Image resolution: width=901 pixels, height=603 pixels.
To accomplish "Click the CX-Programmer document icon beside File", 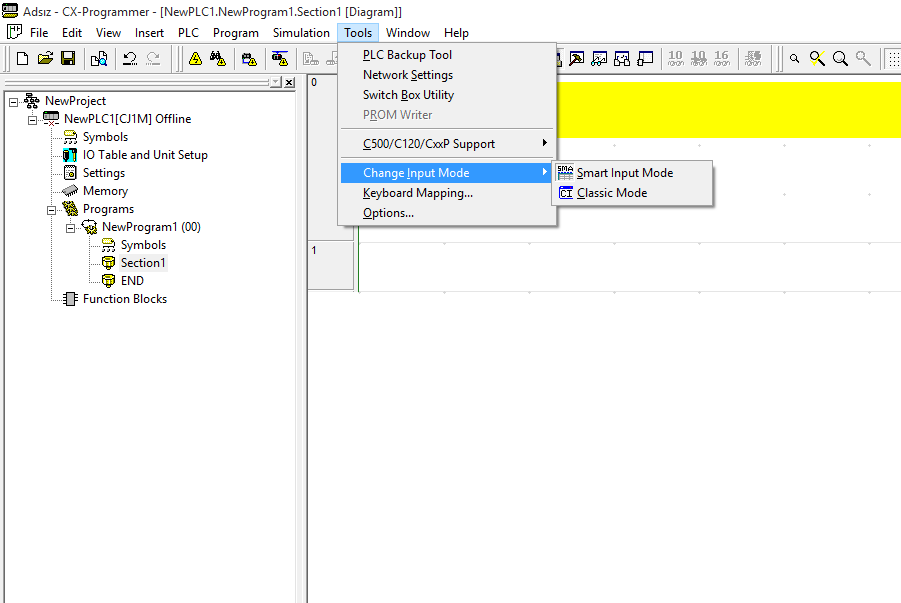I will [x=14, y=32].
